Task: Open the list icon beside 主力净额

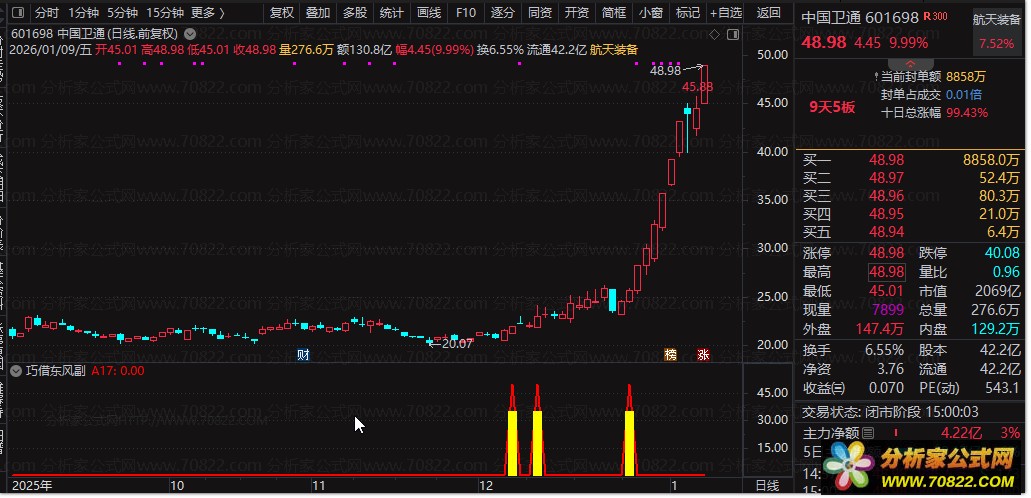Action: tap(868, 433)
